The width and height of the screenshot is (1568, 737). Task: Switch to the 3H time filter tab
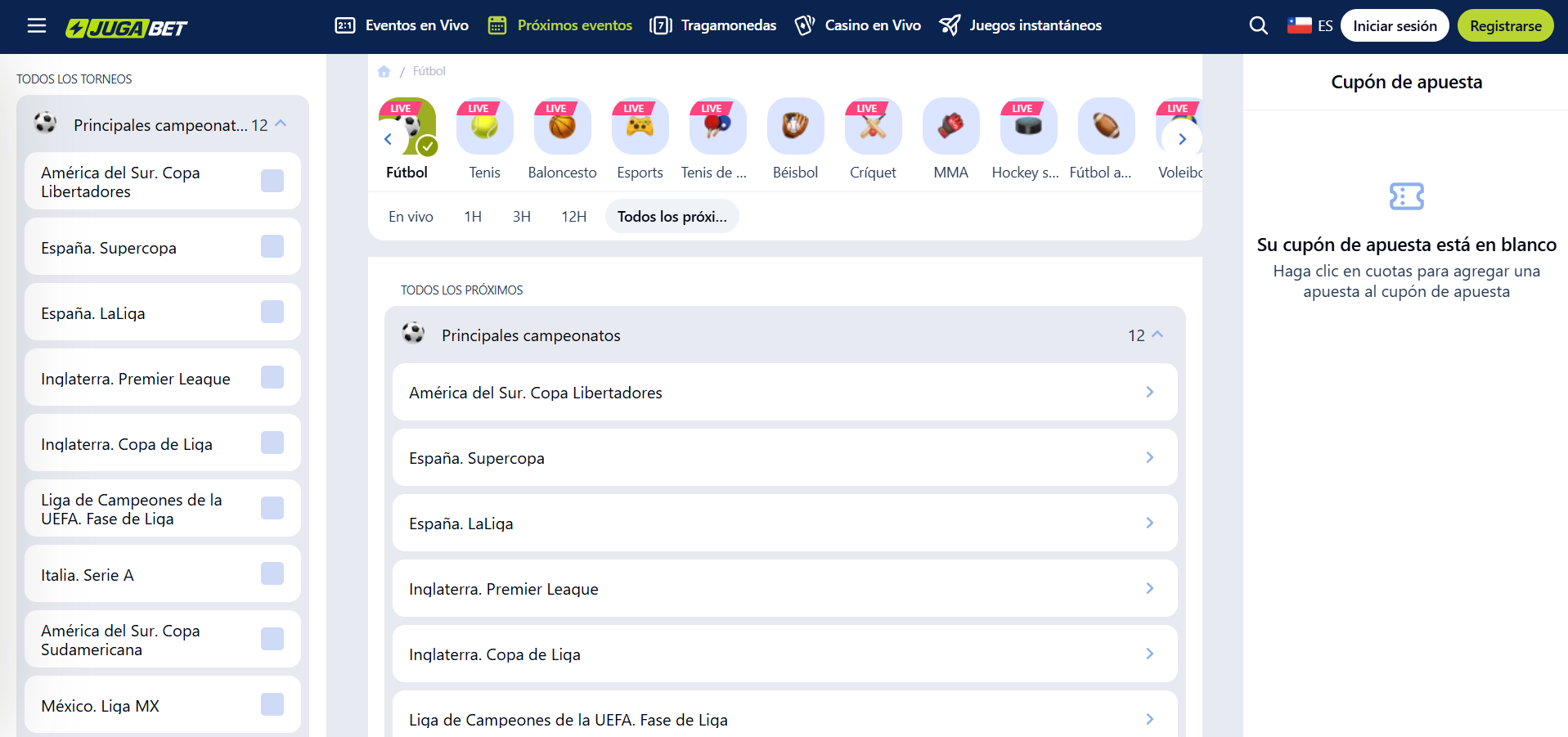(521, 217)
